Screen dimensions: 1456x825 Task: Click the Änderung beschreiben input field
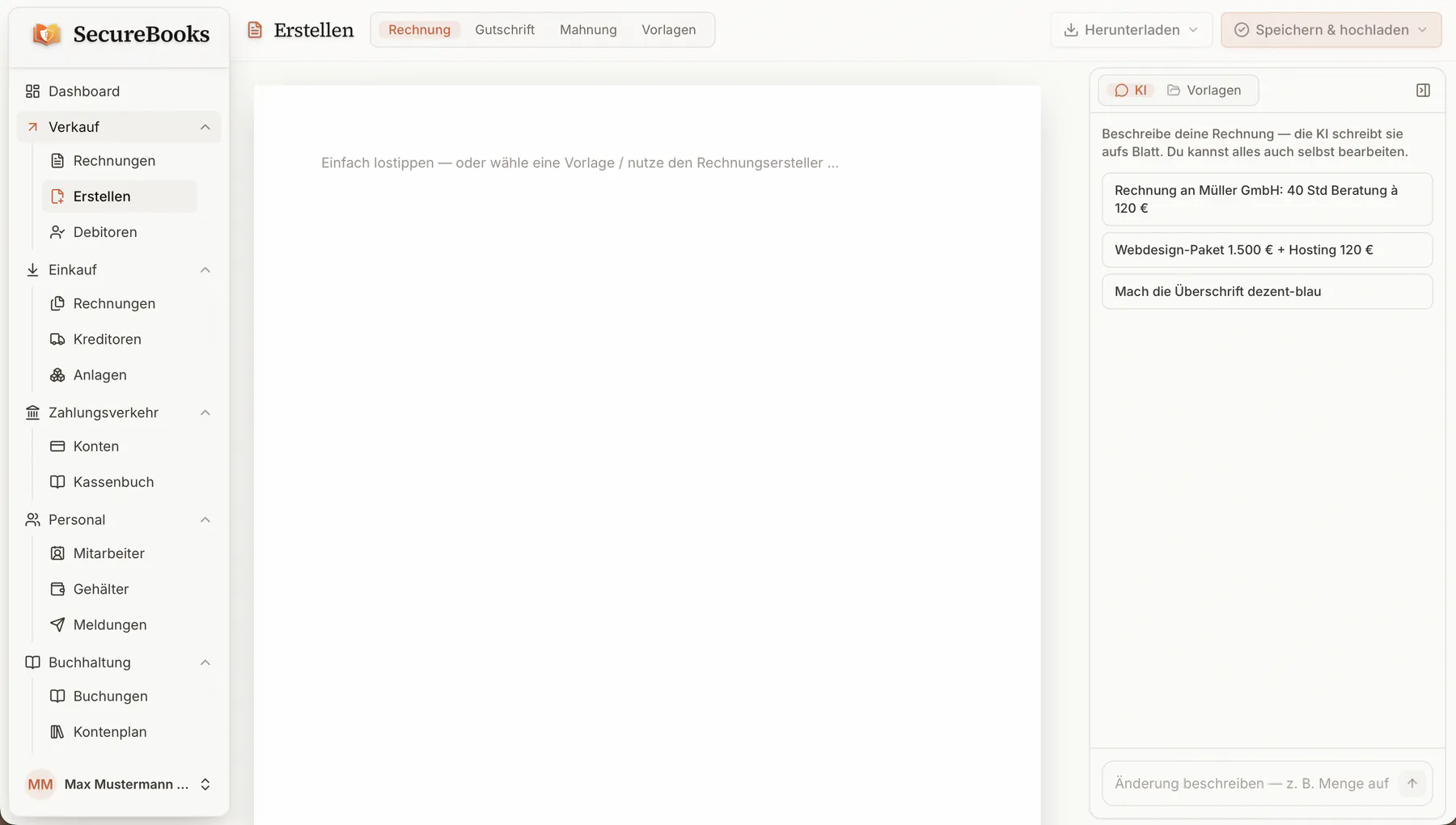tap(1251, 783)
